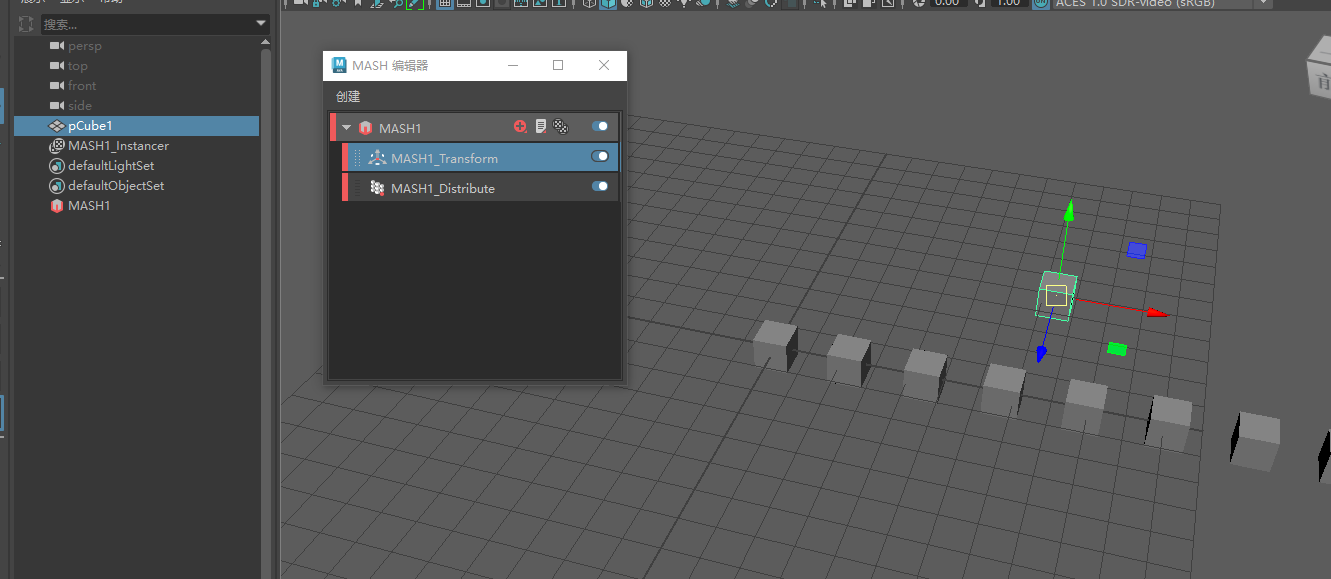This screenshot has height=579, width=1331.
Task: Click the document script icon on MASH1 row
Action: click(541, 127)
